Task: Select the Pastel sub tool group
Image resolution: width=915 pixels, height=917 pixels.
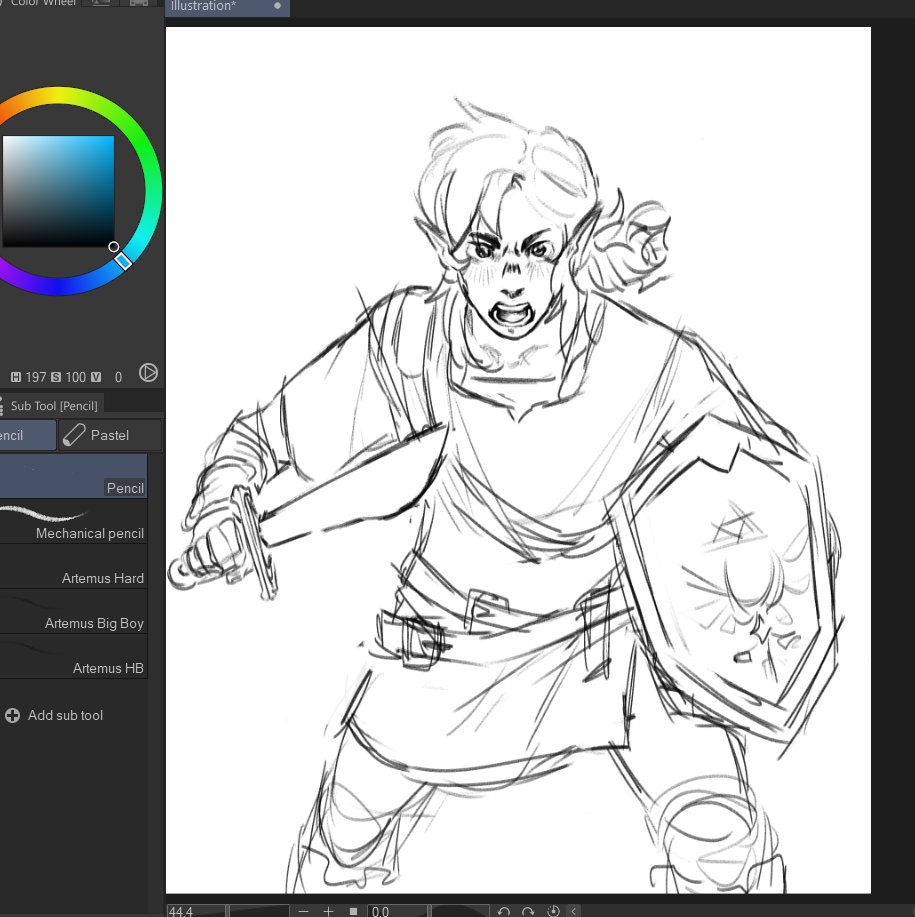Action: click(110, 435)
